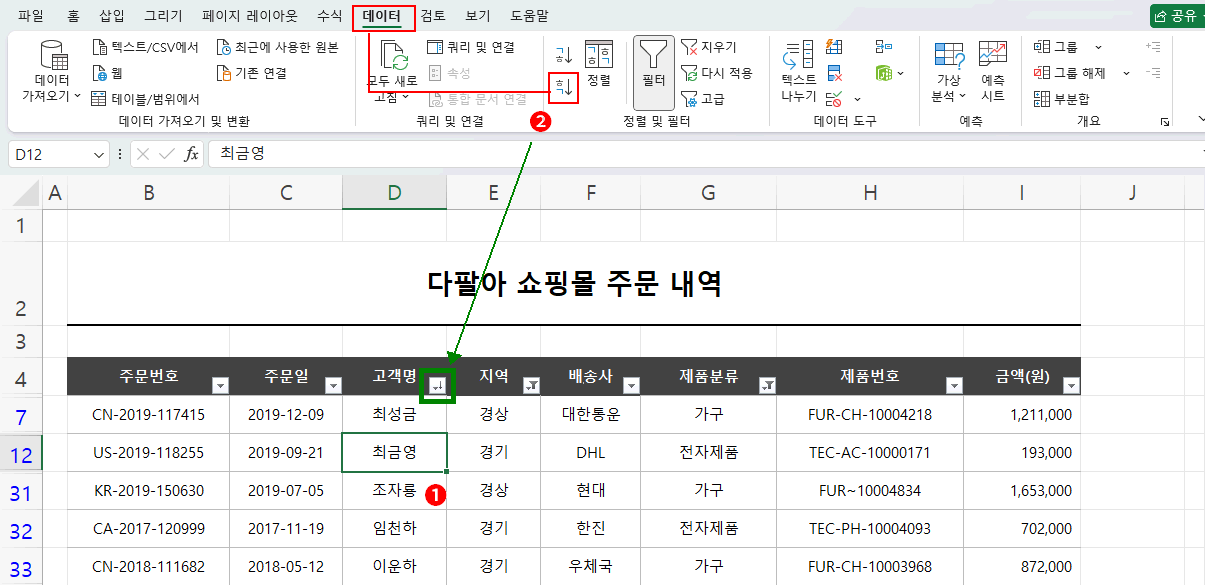
Task: Open the Help (도움말) tab
Action: click(529, 16)
